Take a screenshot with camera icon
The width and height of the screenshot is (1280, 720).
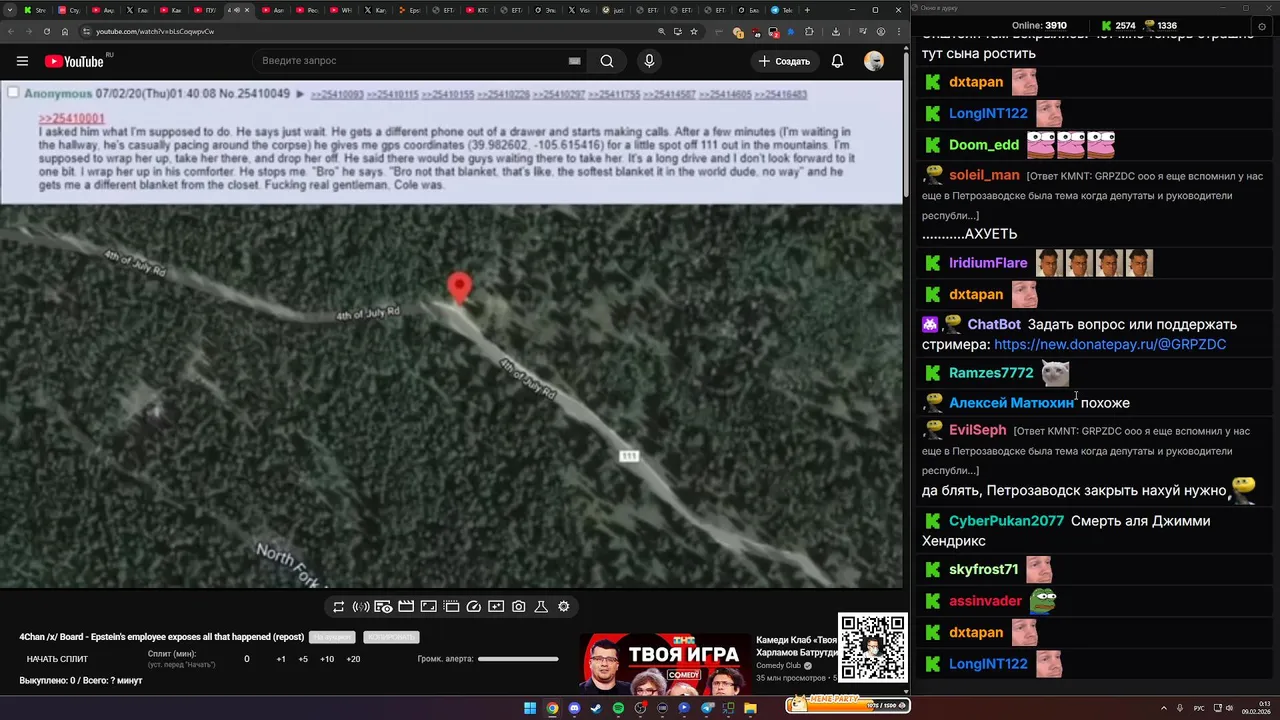click(518, 607)
